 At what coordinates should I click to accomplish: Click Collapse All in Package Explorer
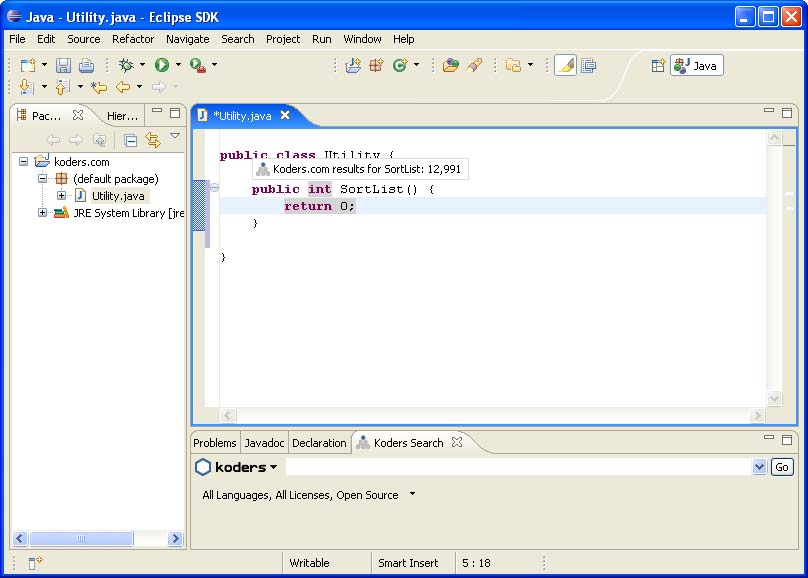130,140
